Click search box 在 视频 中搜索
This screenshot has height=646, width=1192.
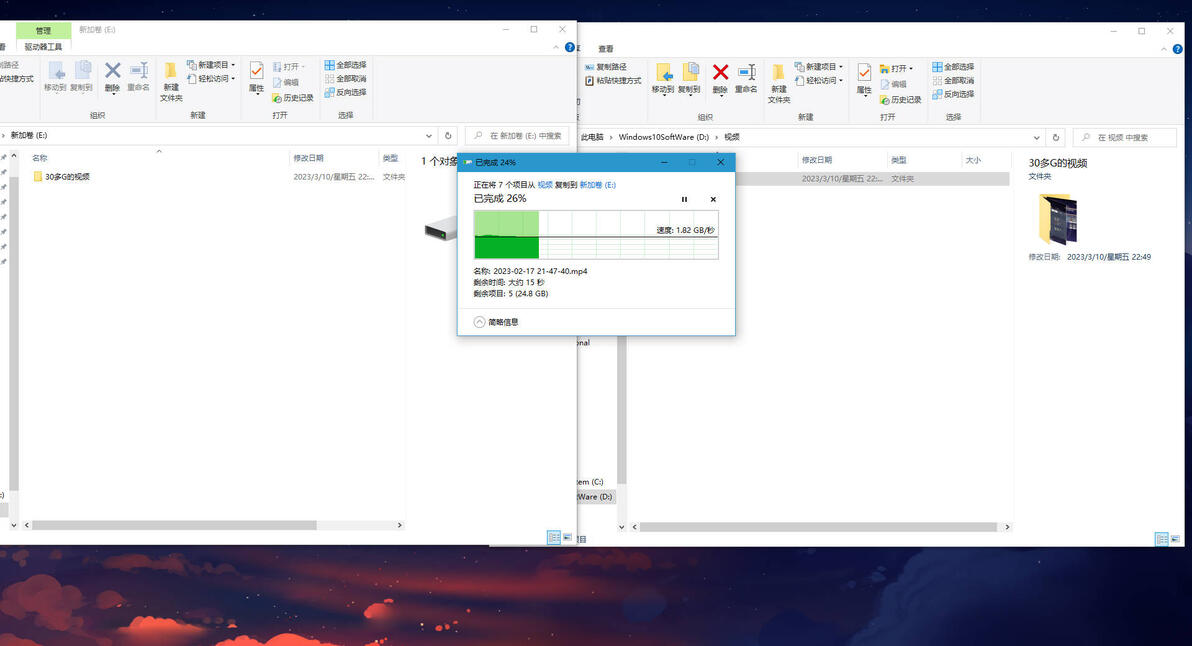tap(1125, 138)
